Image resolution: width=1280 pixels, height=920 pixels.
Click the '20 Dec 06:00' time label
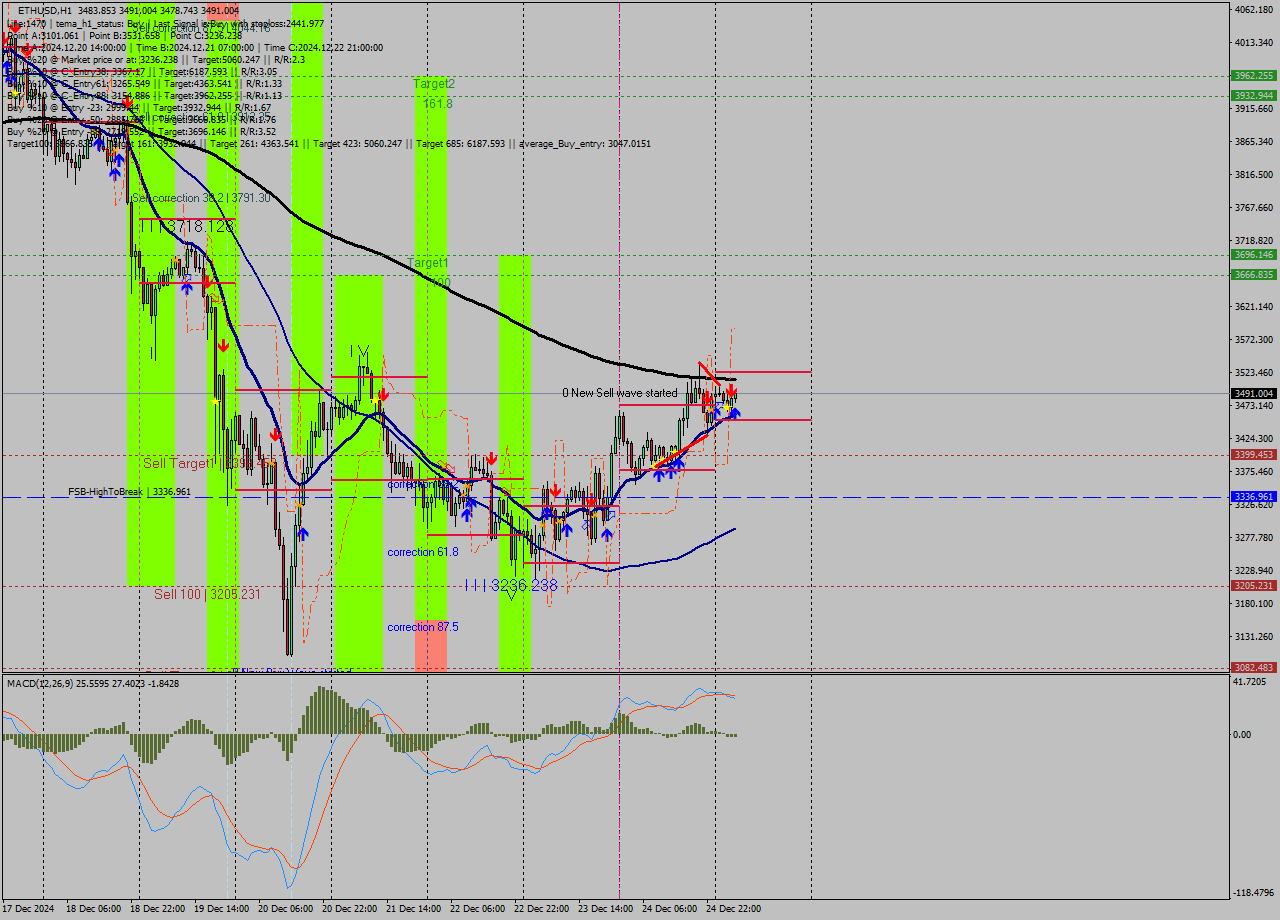click(286, 908)
